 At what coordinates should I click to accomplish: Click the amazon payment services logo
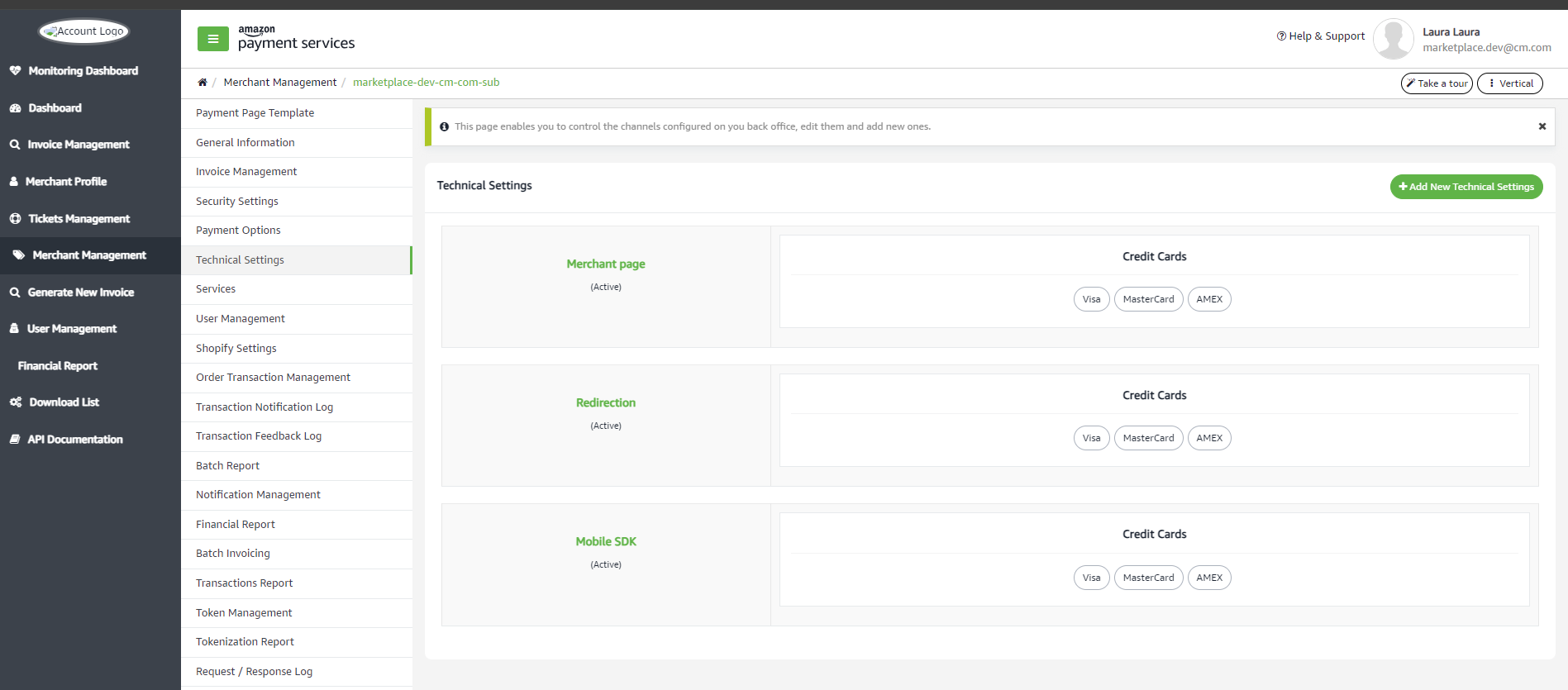[296, 38]
